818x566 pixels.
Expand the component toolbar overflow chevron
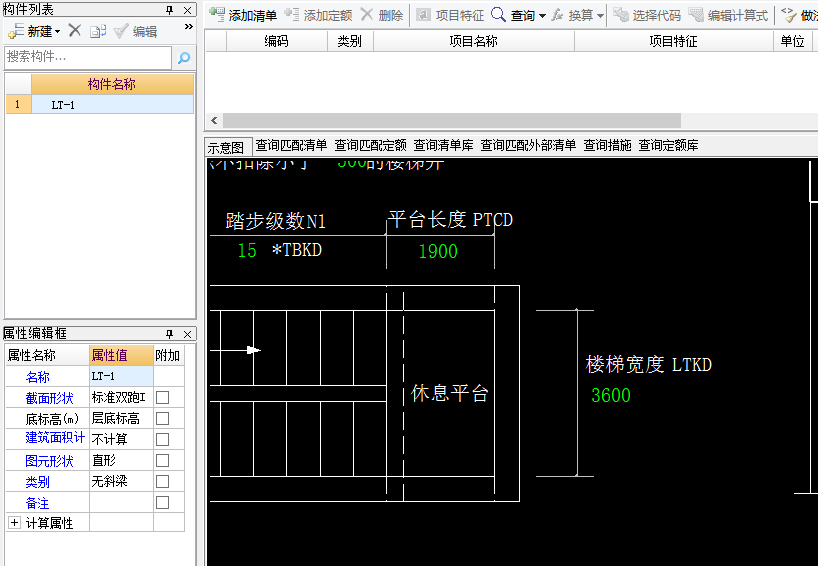(189, 27)
